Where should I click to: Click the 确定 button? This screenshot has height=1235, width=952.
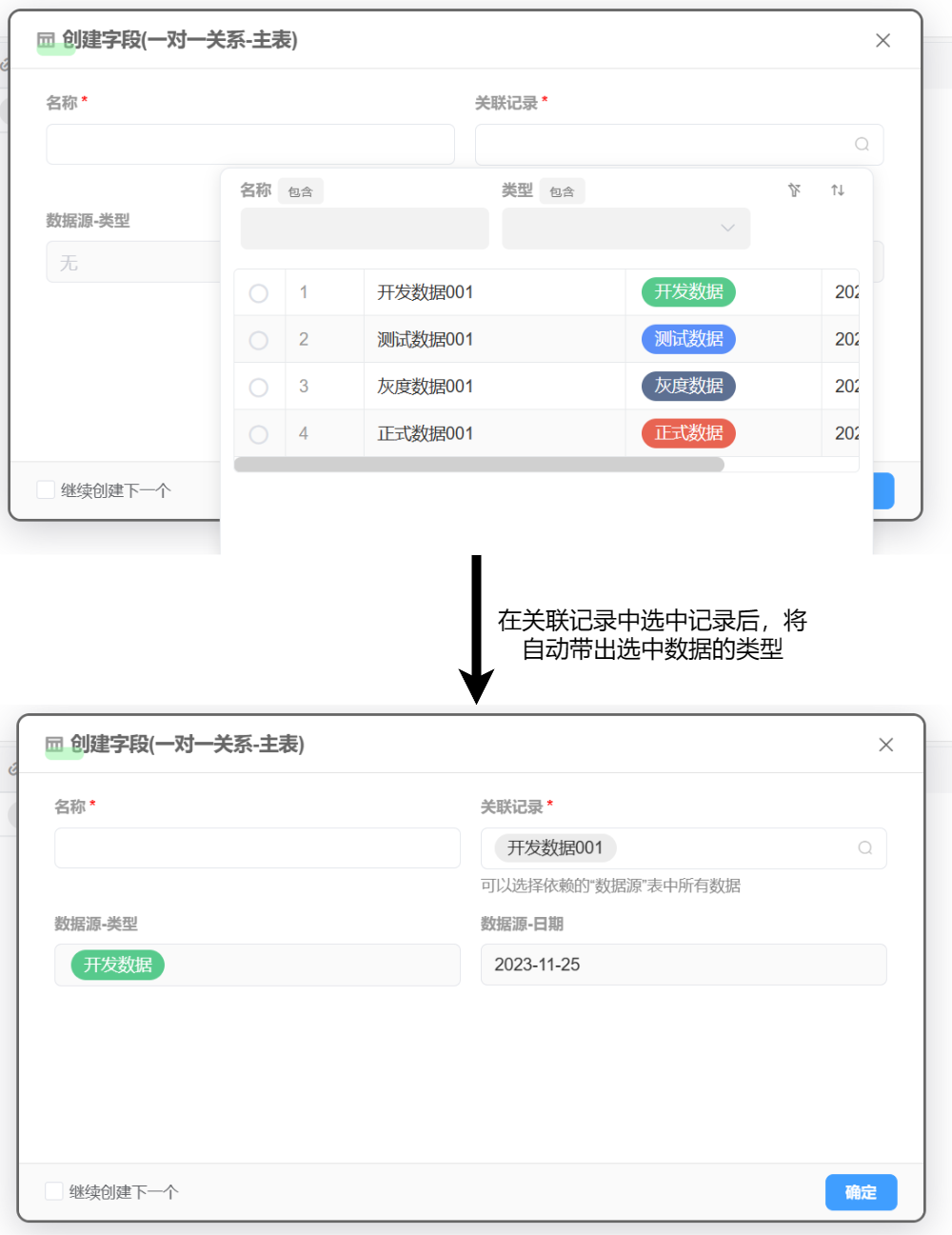(861, 1192)
